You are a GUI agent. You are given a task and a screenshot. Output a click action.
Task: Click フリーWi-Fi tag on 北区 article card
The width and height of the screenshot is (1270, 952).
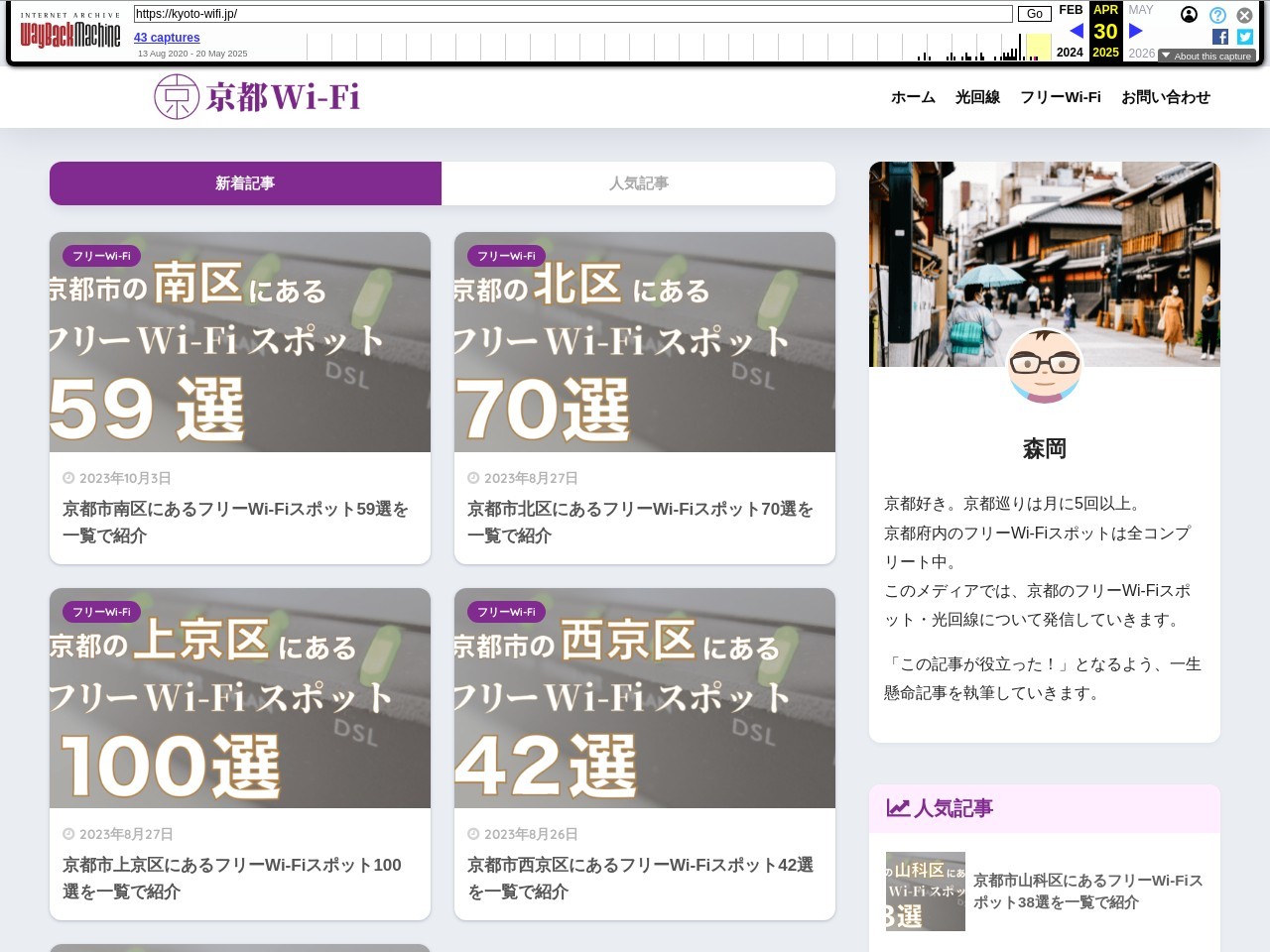(506, 256)
